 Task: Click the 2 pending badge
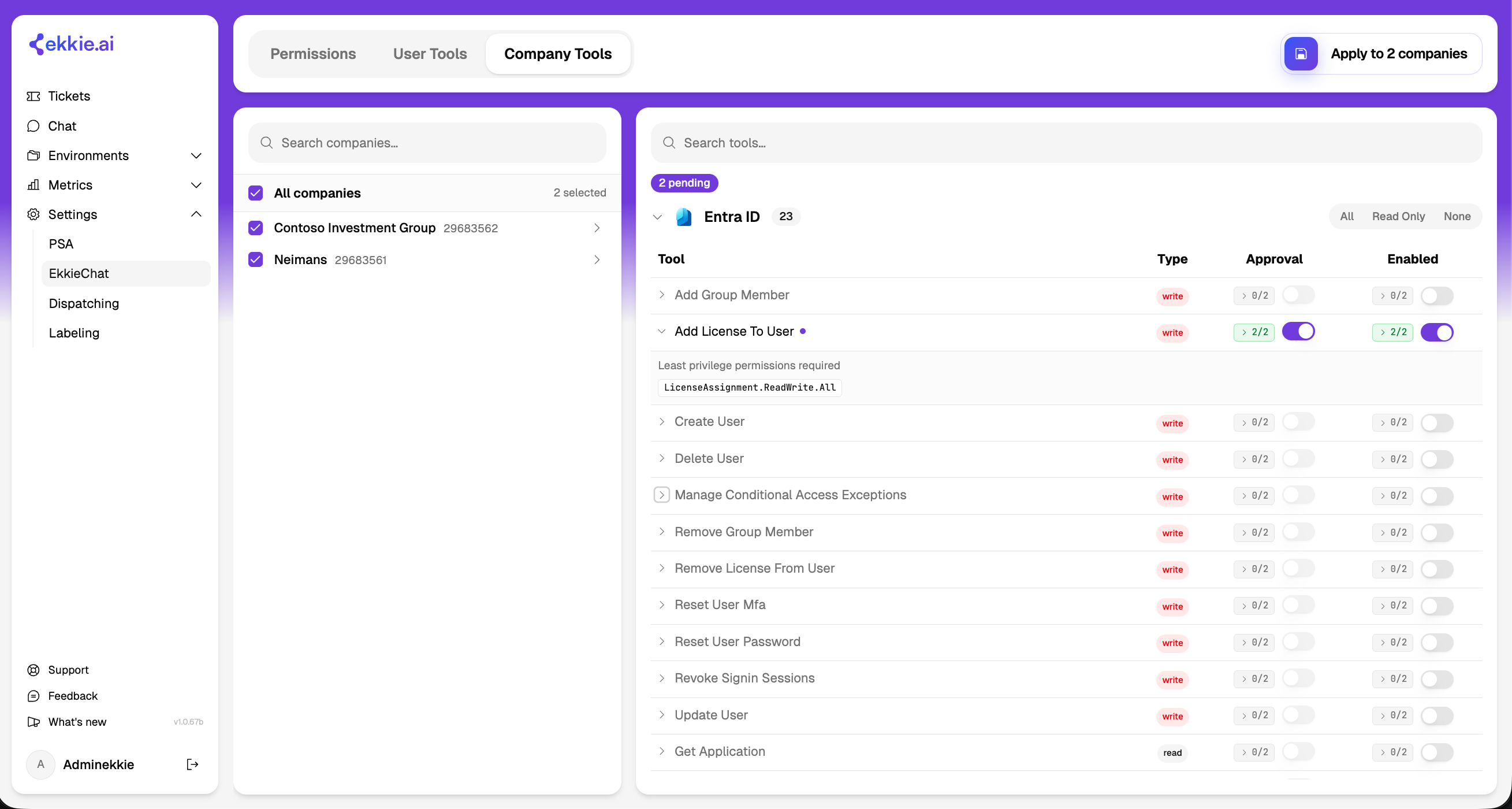(x=684, y=183)
